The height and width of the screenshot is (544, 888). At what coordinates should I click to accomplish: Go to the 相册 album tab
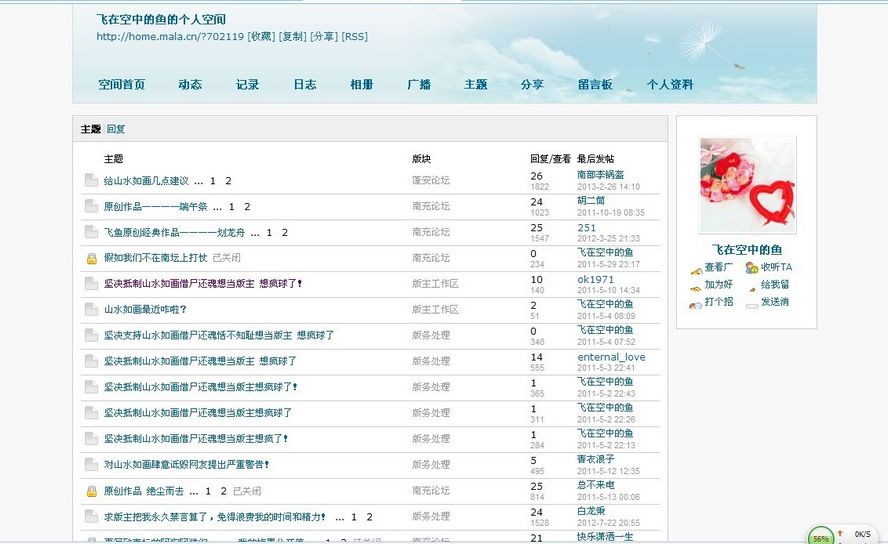[362, 85]
